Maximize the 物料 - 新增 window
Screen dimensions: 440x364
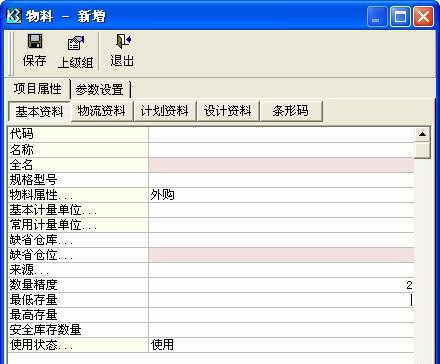click(400, 16)
